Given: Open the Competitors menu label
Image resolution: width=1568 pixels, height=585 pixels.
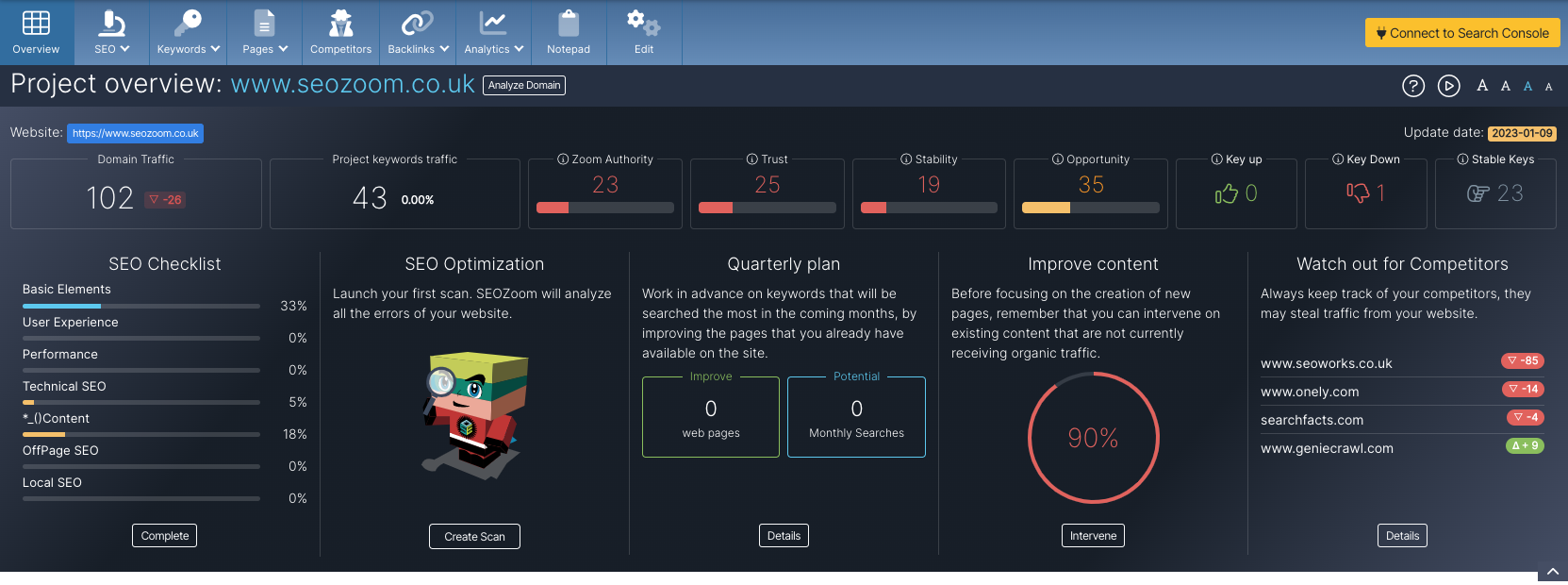Looking at the screenshot, I should 340,49.
